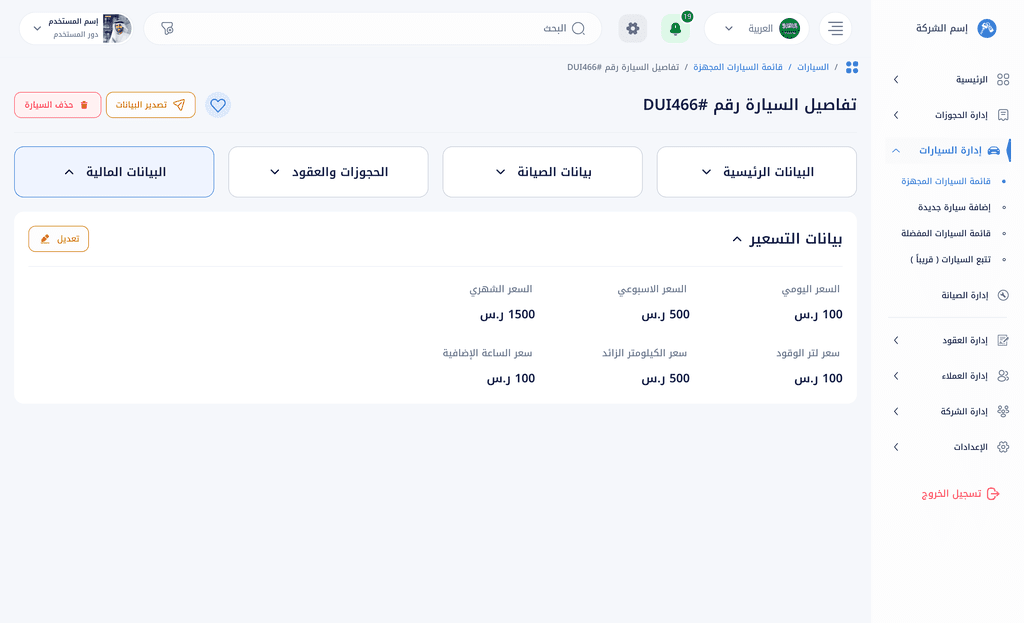Image resolution: width=1024 pixels, height=623 pixels.
Task: Open user profile dropdown arrow
Action: tap(37, 29)
